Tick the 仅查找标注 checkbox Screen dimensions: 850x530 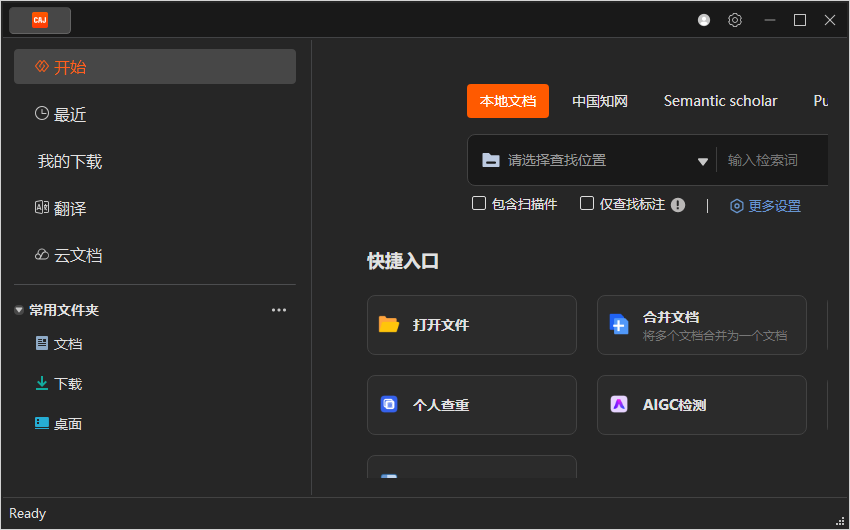(587, 203)
